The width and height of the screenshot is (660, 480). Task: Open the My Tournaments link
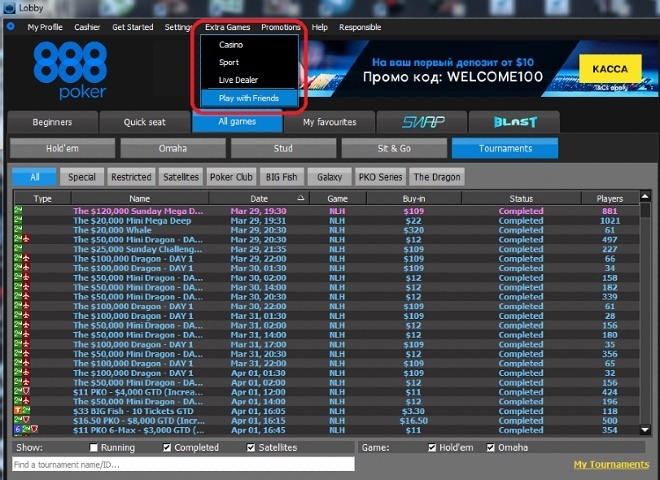(610, 465)
